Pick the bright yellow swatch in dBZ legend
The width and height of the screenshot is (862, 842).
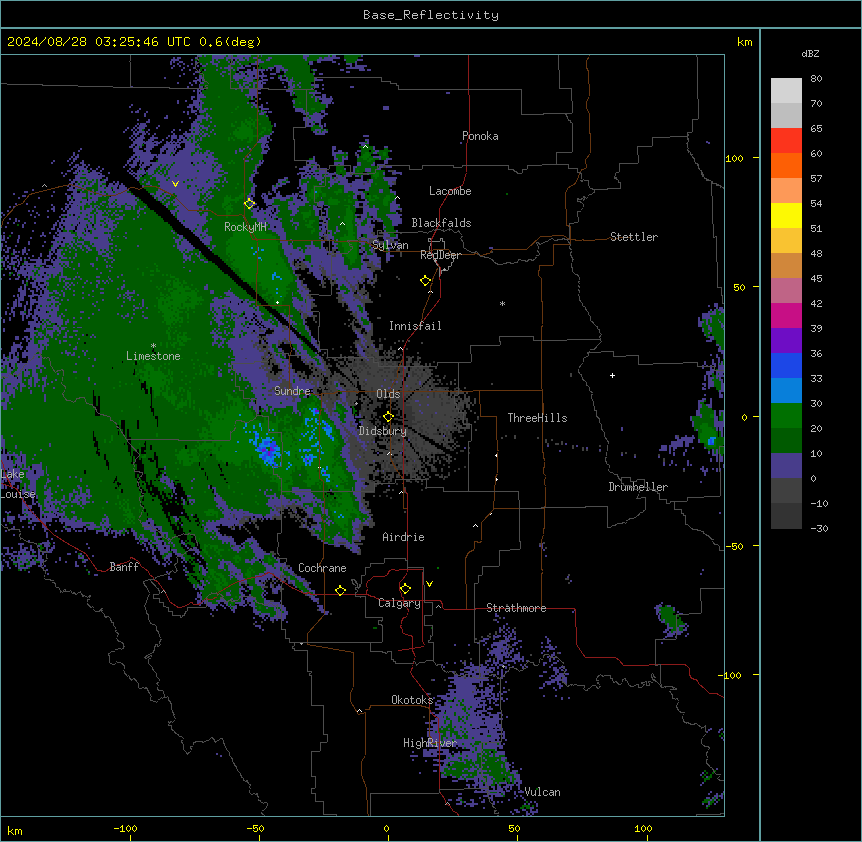click(786, 215)
